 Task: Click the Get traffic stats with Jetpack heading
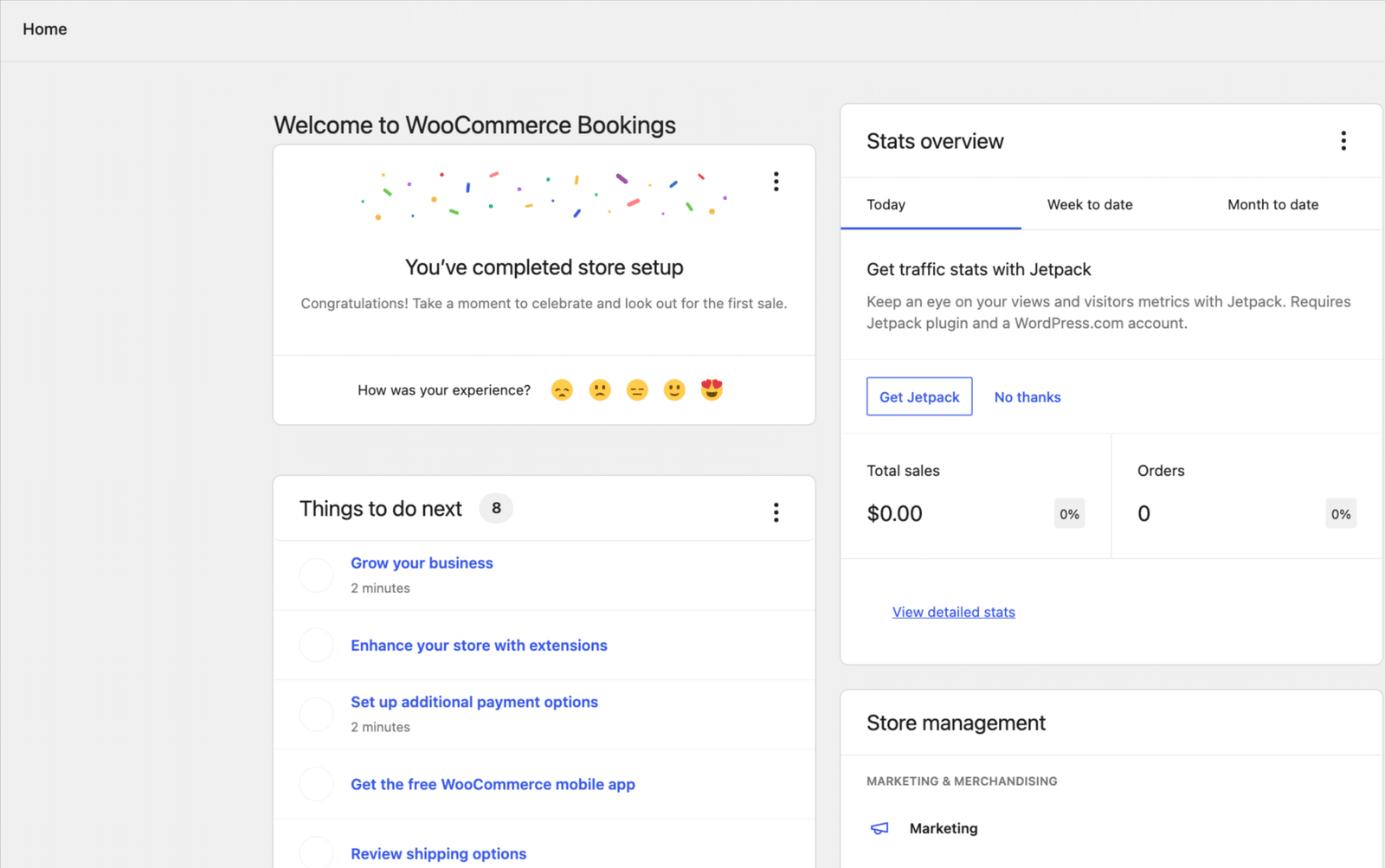[x=979, y=269]
